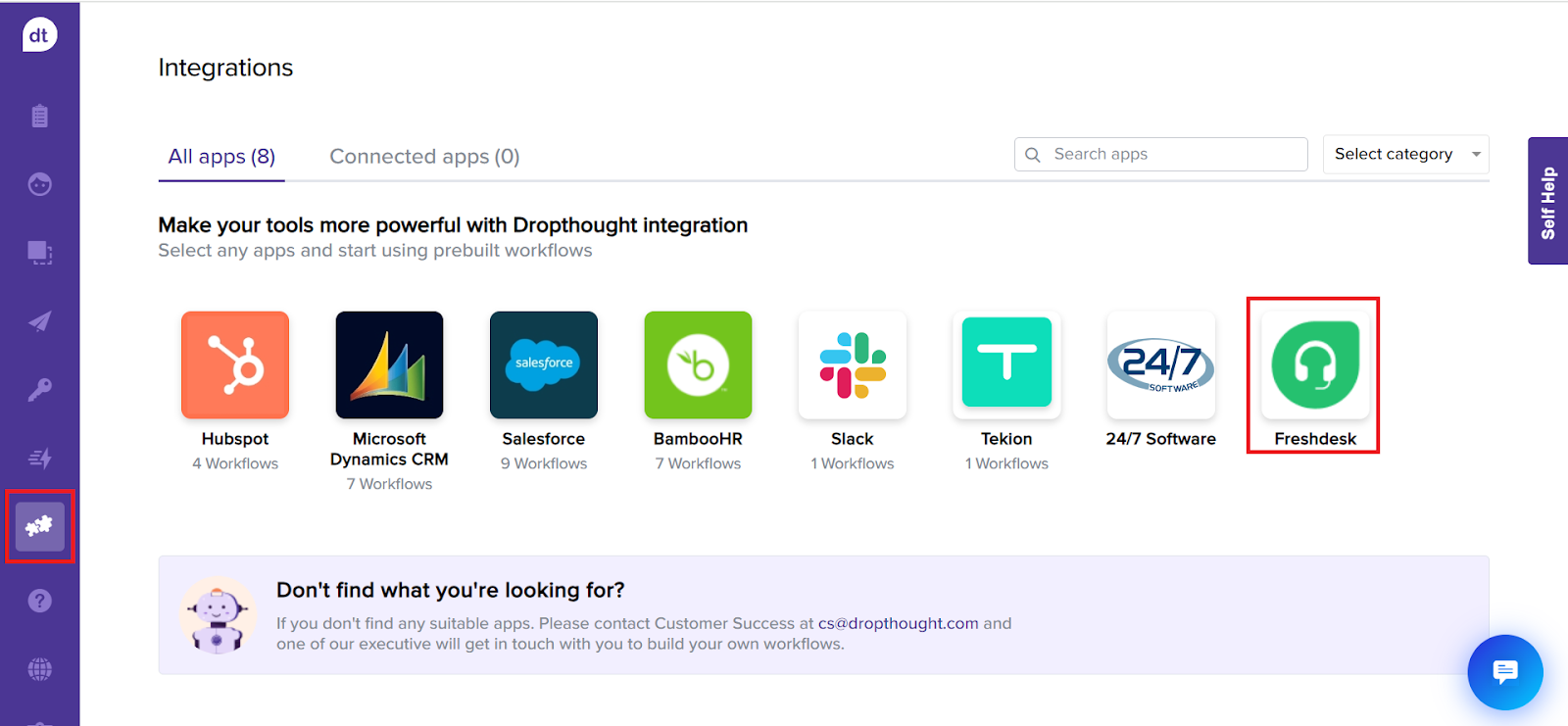This screenshot has height=726, width=1568.
Task: Choose the Slack app tile
Action: 853,365
